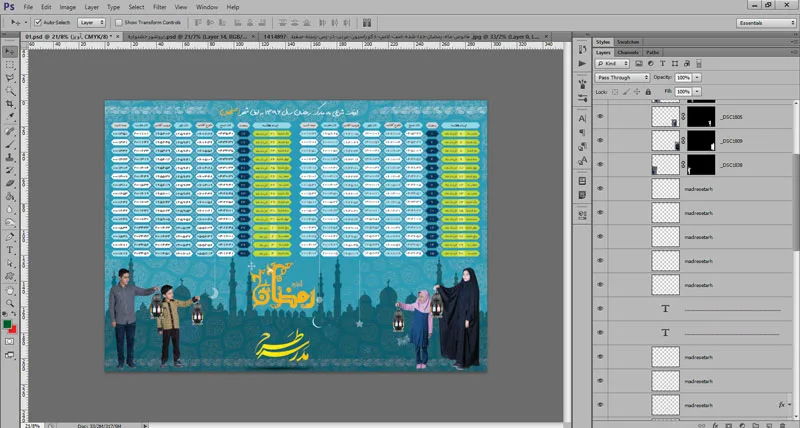This screenshot has height=428, width=800.
Task: Open the History panel icon
Action: 582,49
